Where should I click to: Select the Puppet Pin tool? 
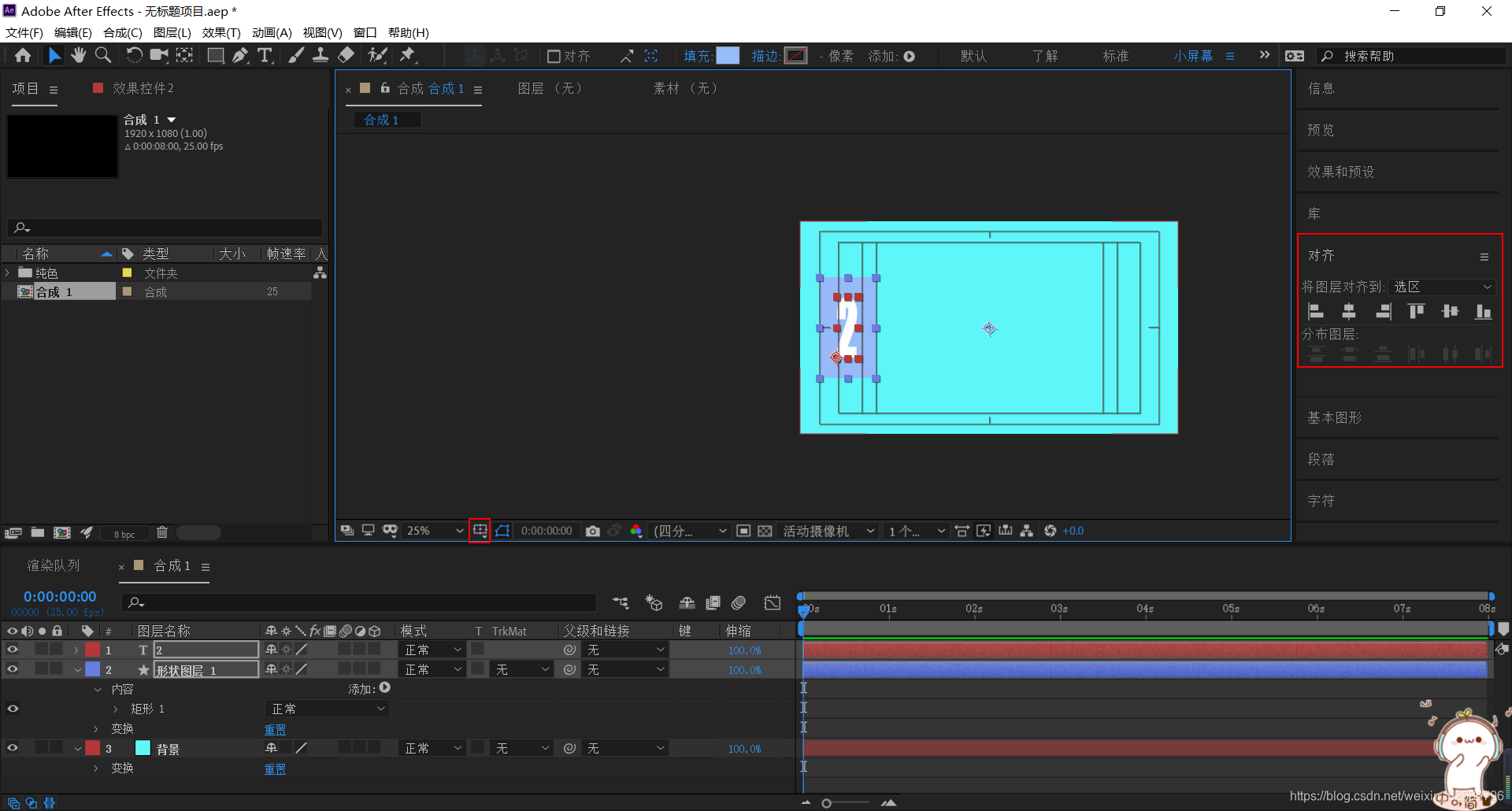[x=408, y=55]
